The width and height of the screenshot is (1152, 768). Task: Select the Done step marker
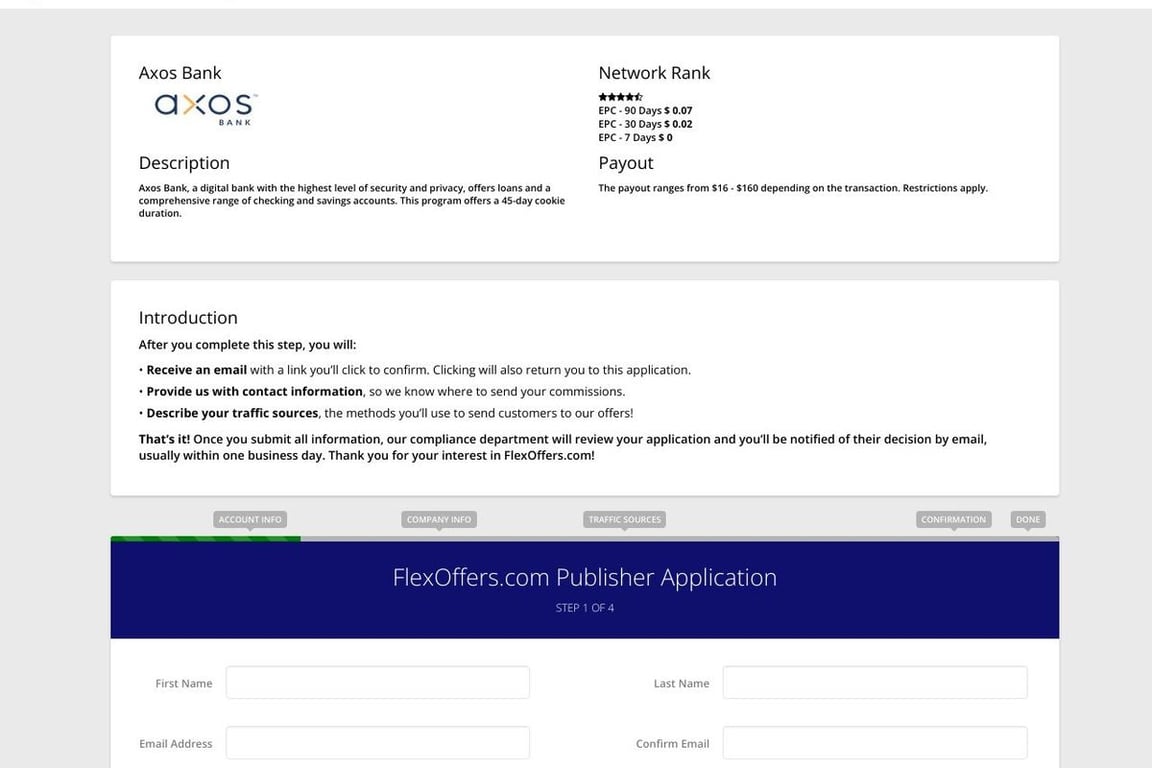click(1029, 518)
